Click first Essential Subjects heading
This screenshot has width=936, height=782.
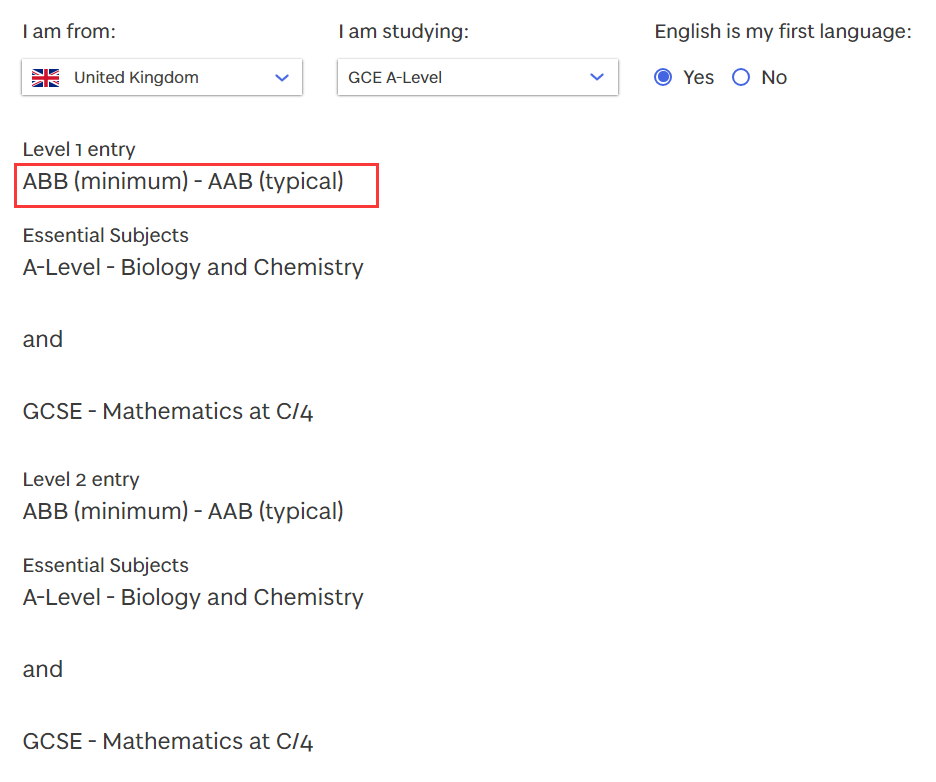pos(106,235)
